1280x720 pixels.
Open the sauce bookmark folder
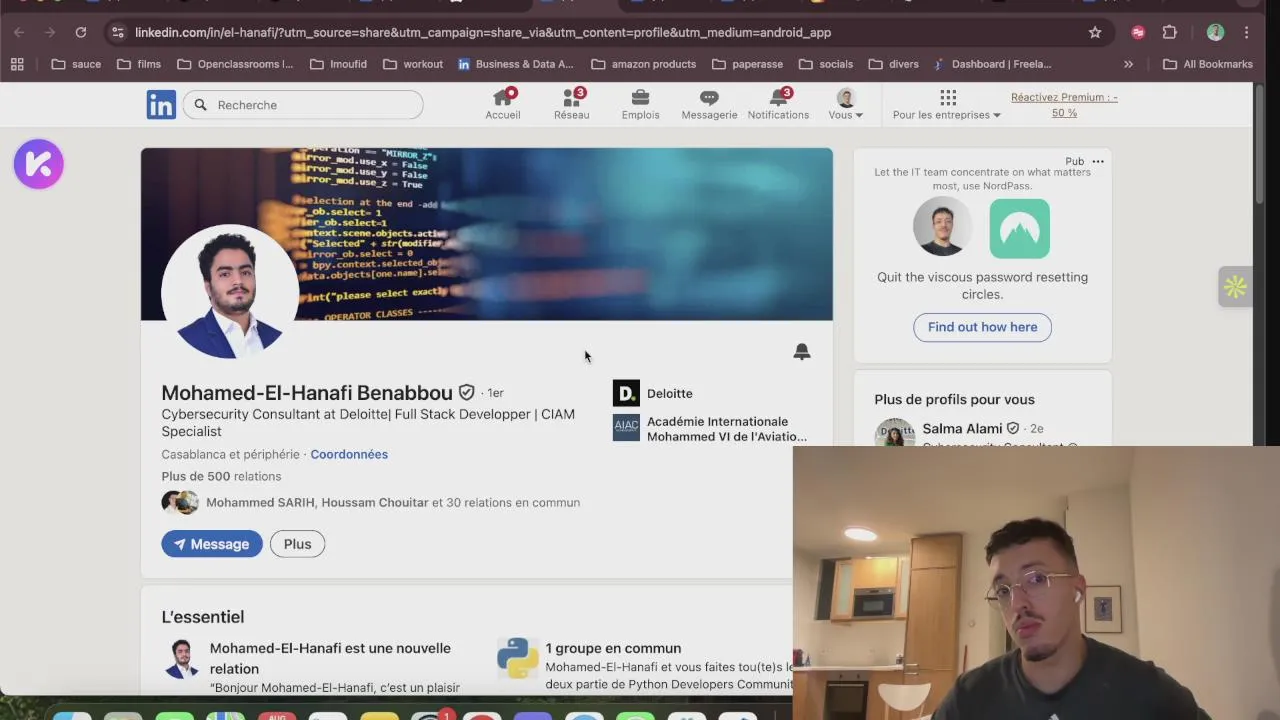pos(76,64)
